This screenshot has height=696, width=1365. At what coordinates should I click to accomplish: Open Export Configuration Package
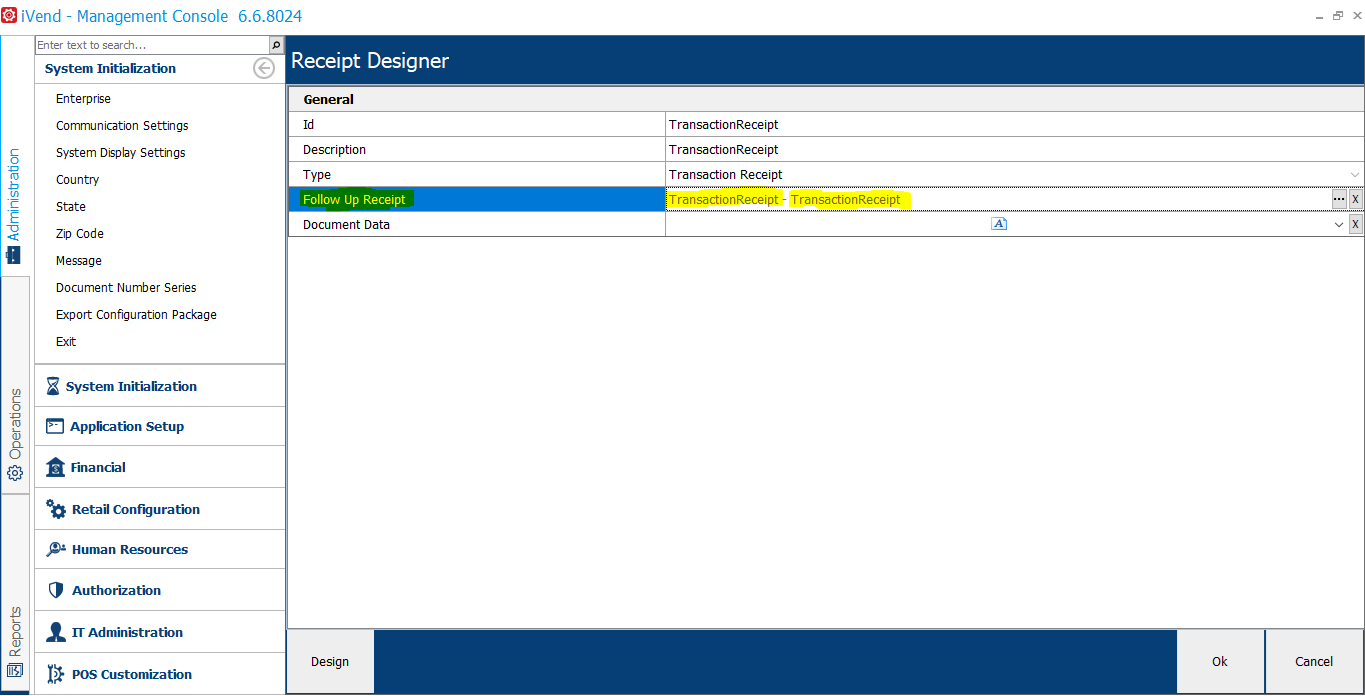tap(136, 315)
